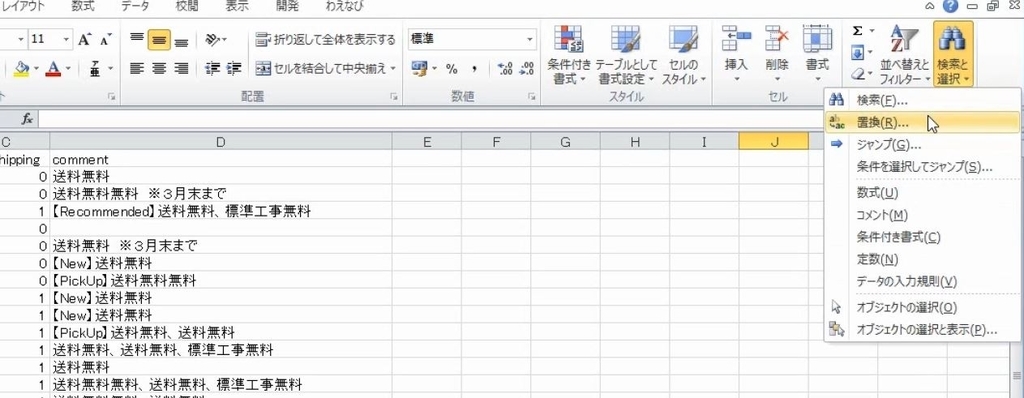The image size is (1024, 398).
Task: Increase decimal places
Action: point(505,68)
